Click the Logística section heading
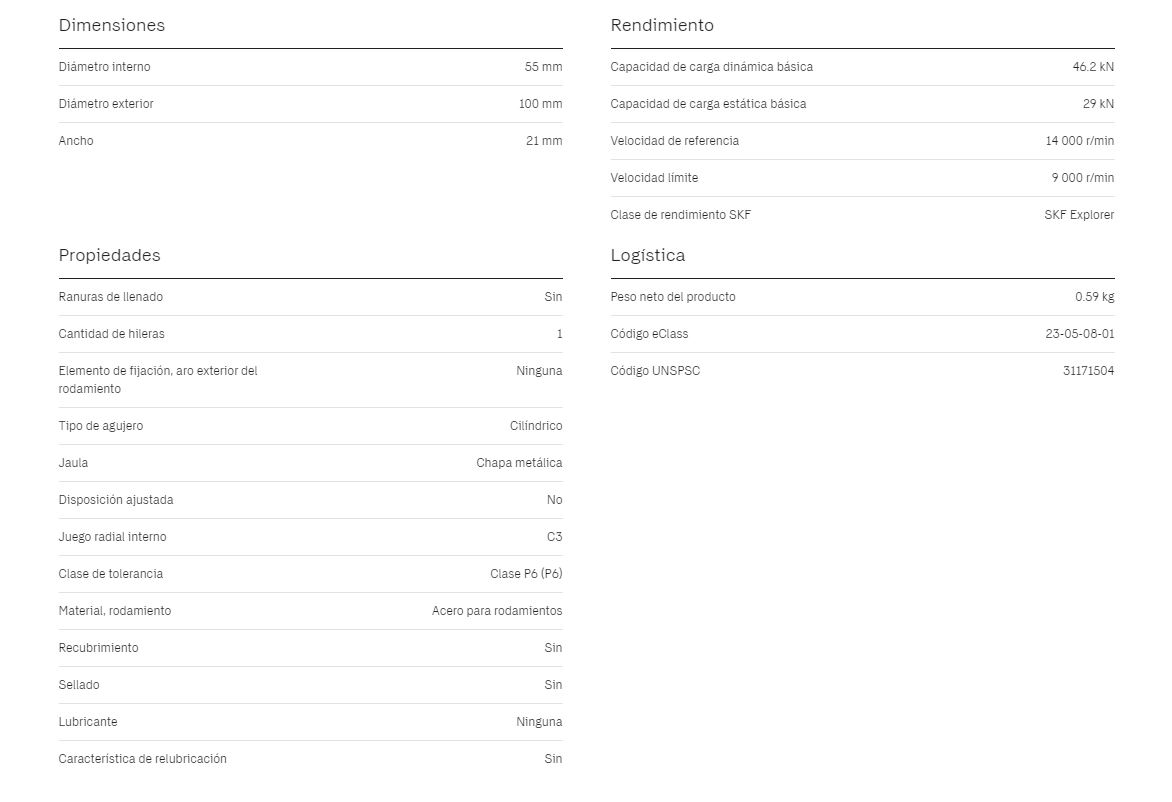The height and width of the screenshot is (802, 1172). (647, 256)
